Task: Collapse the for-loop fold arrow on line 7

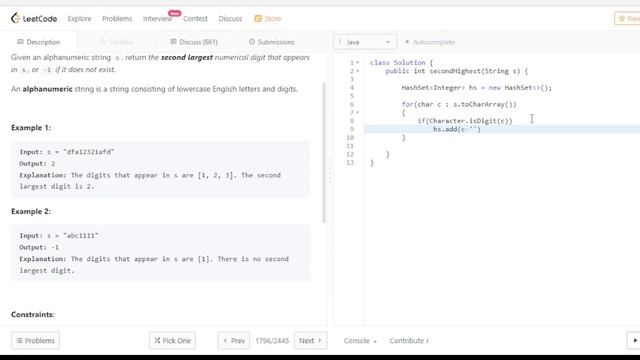Action: coord(358,112)
